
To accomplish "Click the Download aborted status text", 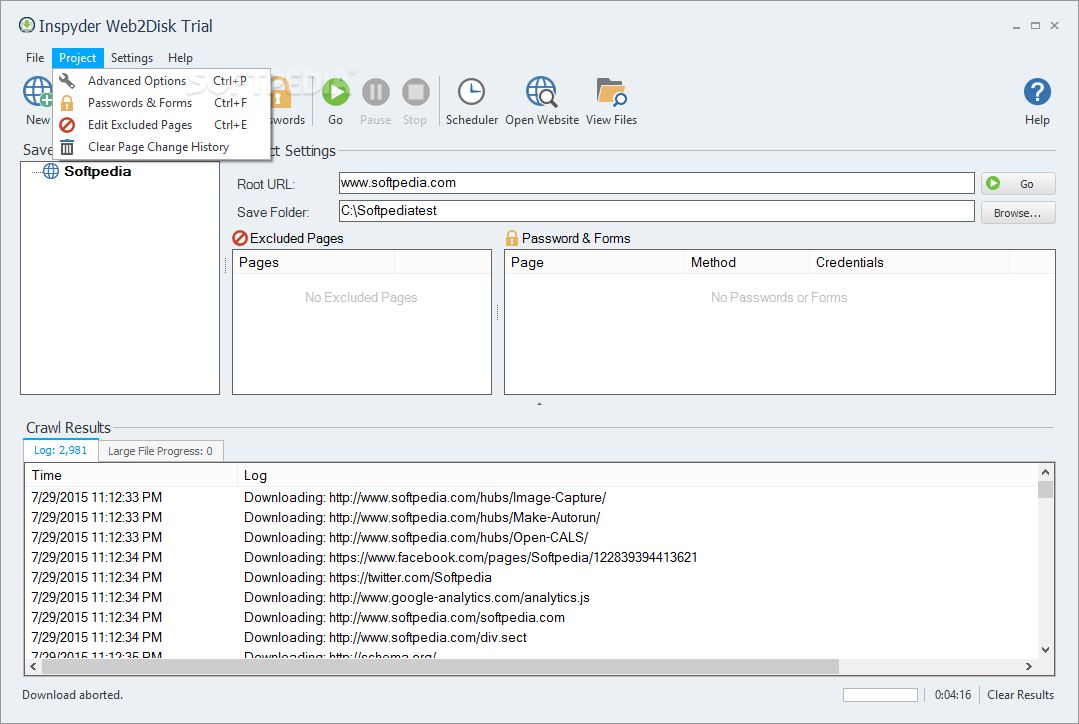I will (x=72, y=694).
